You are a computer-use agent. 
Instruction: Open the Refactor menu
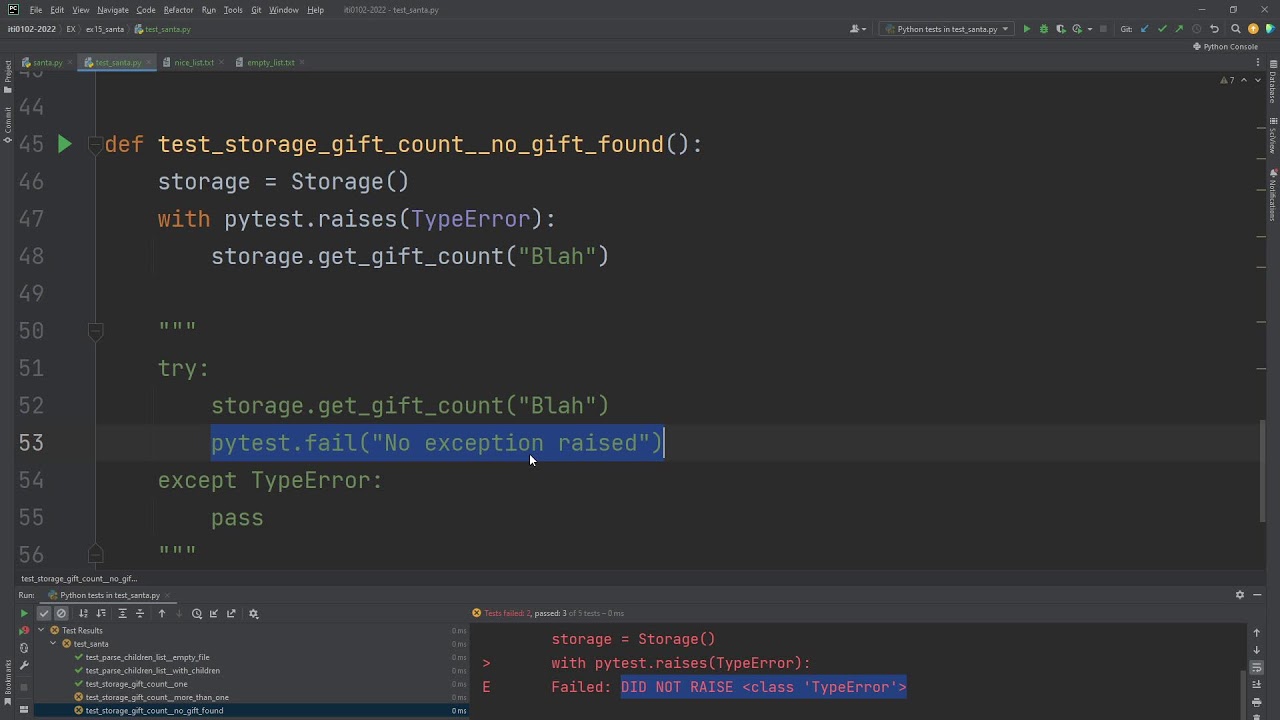pyautogui.click(x=178, y=10)
